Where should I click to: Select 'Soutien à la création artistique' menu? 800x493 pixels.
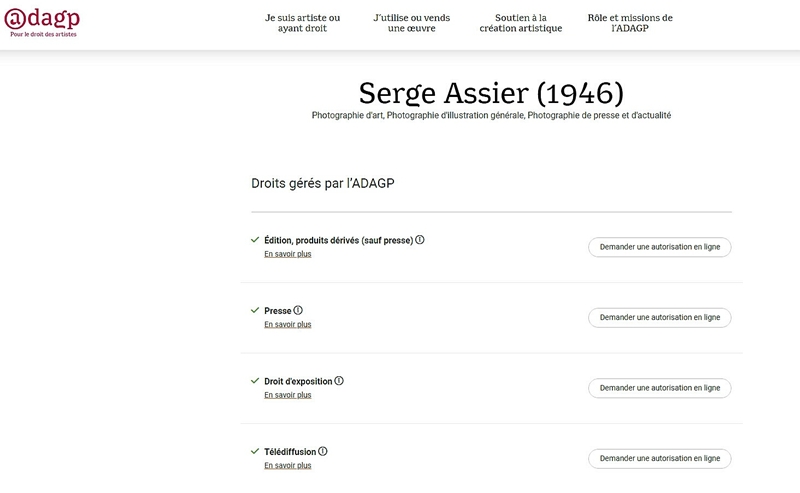[x=521, y=23]
